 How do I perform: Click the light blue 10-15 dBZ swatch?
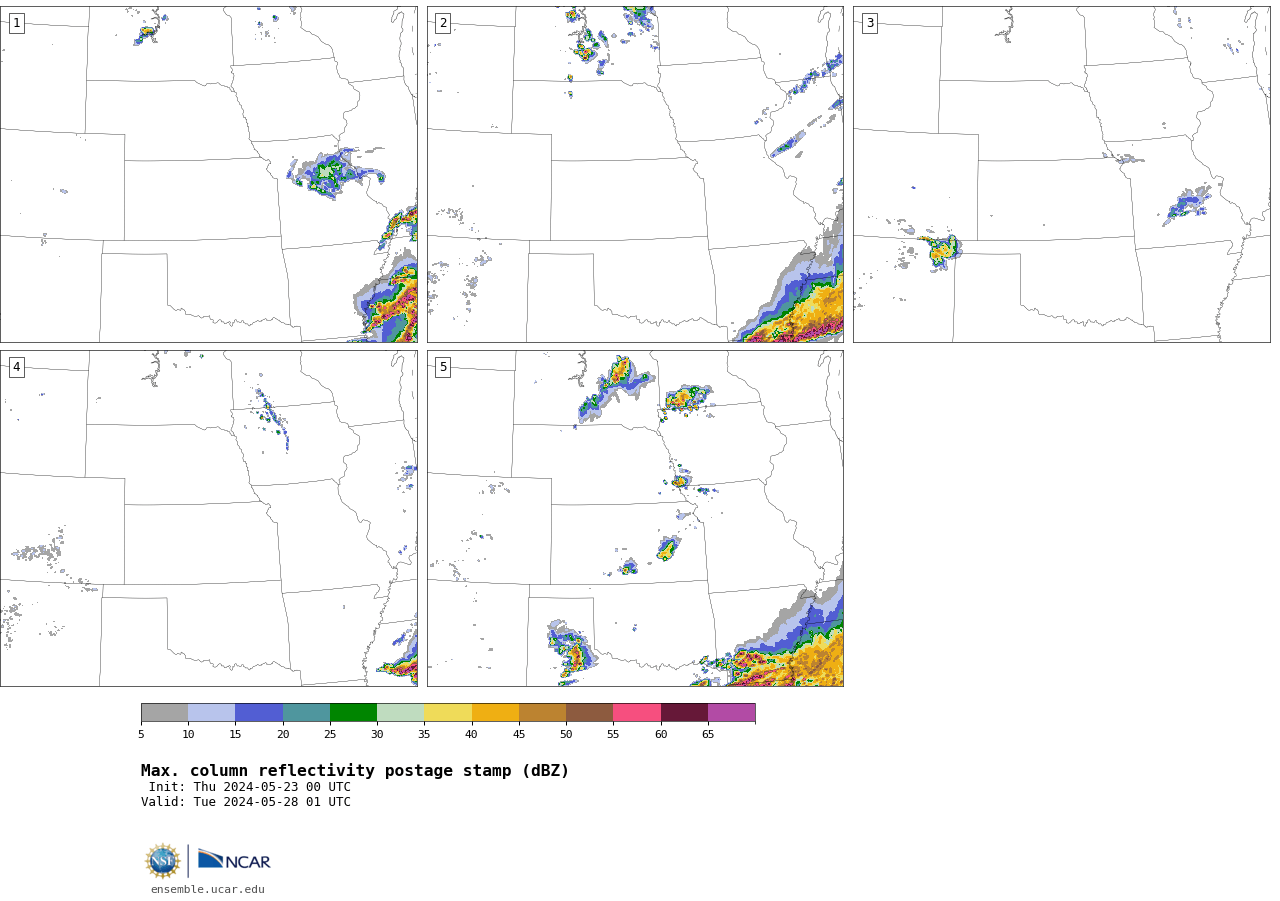tap(212, 713)
